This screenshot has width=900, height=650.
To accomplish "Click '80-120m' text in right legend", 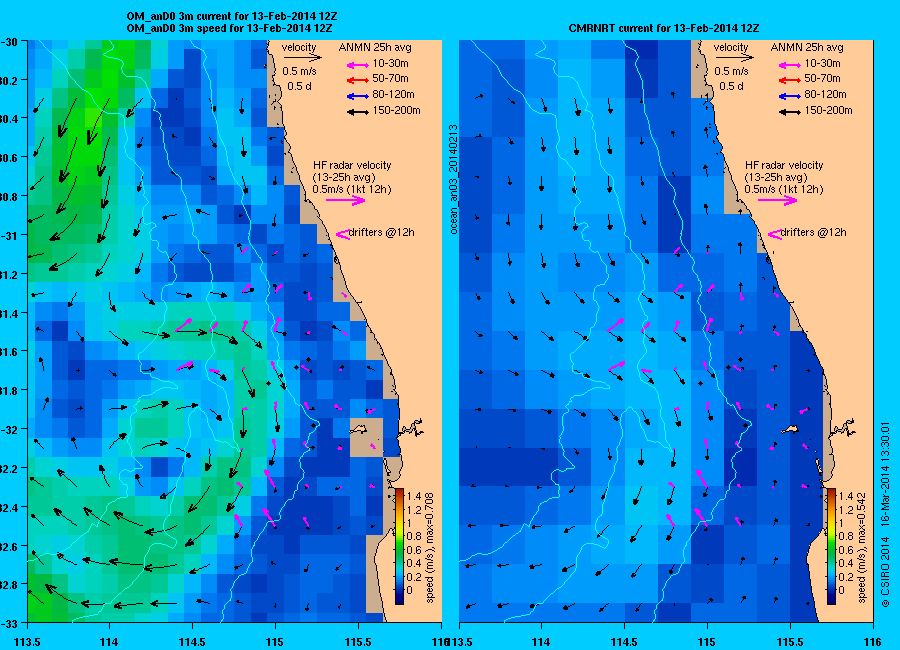I will click(826, 94).
